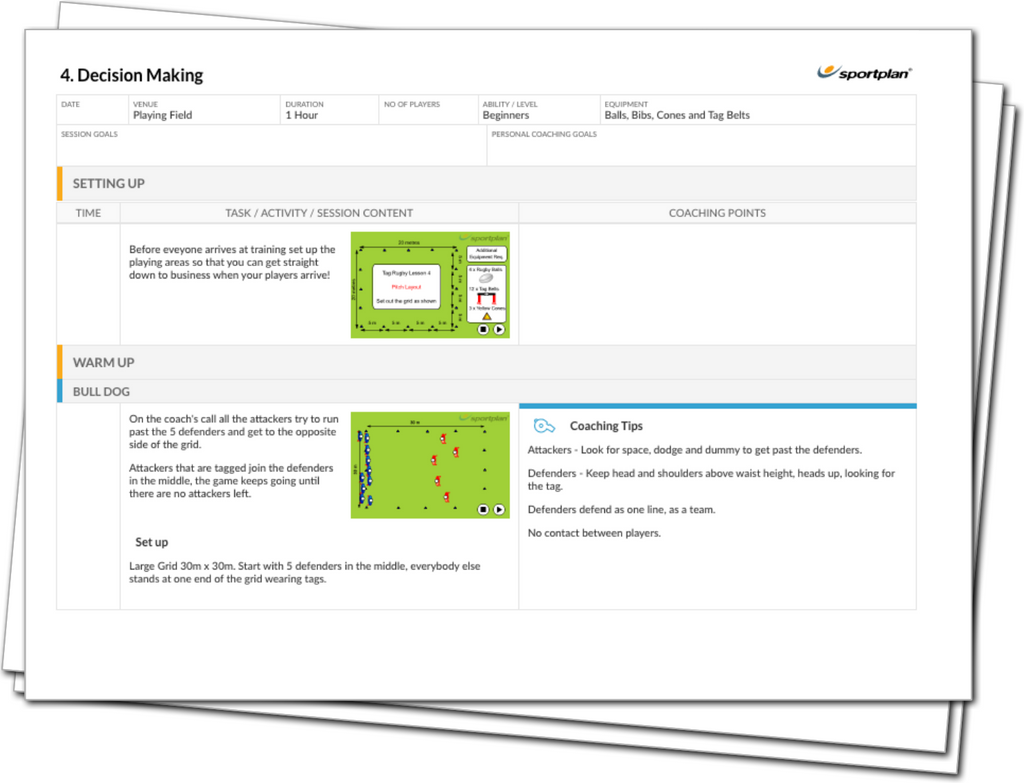Select the Beginners ability level cell
Image resolution: width=1024 pixels, height=783 pixels.
[505, 113]
